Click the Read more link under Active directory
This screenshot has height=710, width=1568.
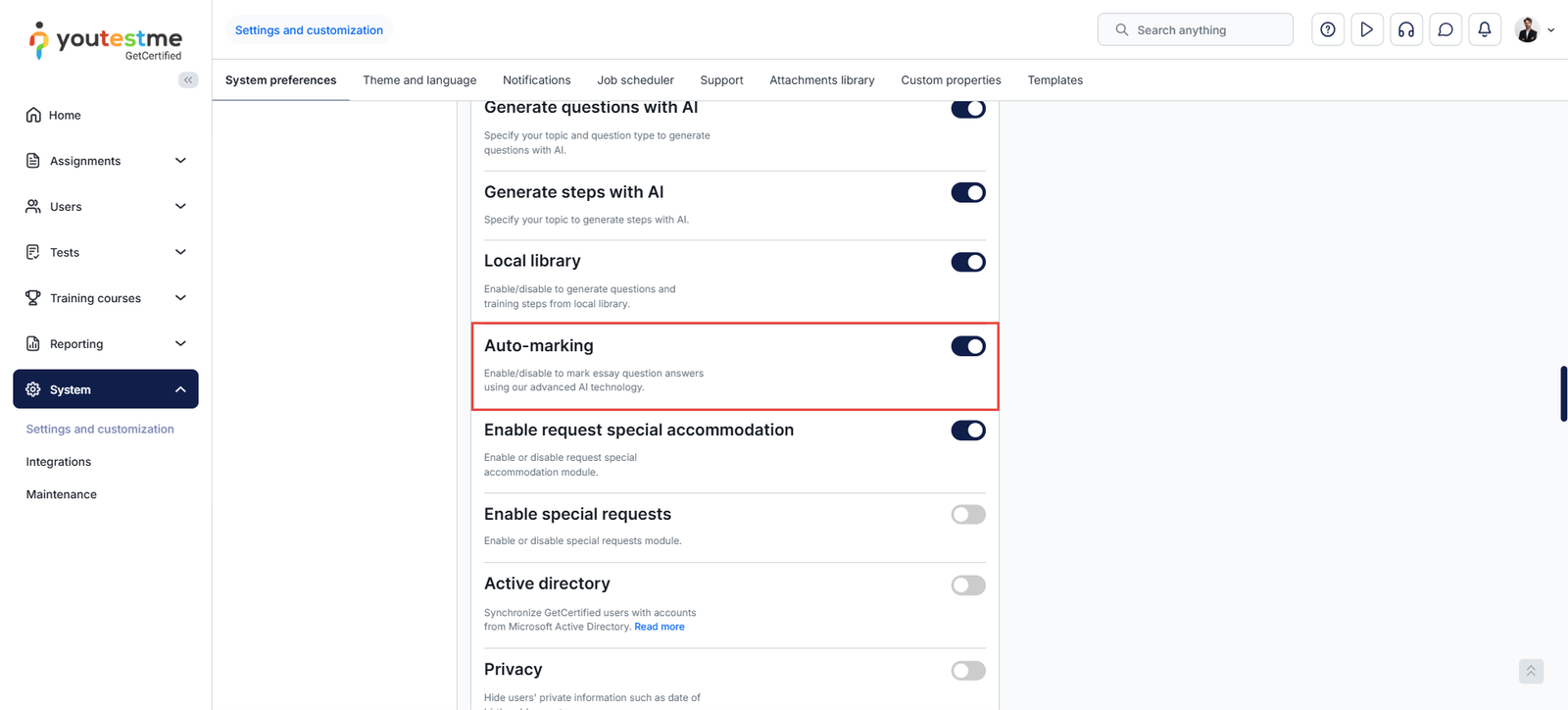659,626
